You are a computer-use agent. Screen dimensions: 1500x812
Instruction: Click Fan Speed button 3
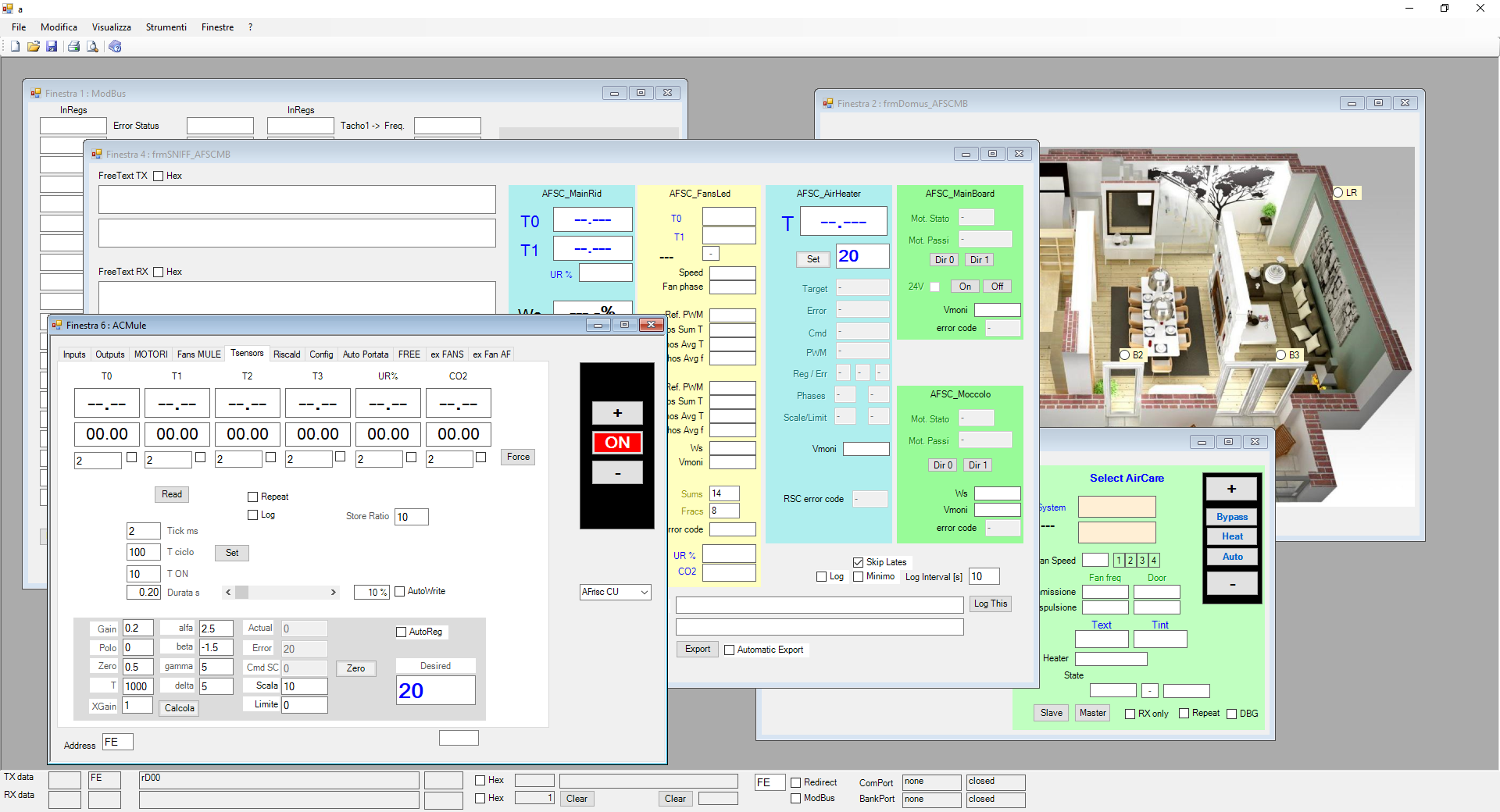click(1142, 561)
